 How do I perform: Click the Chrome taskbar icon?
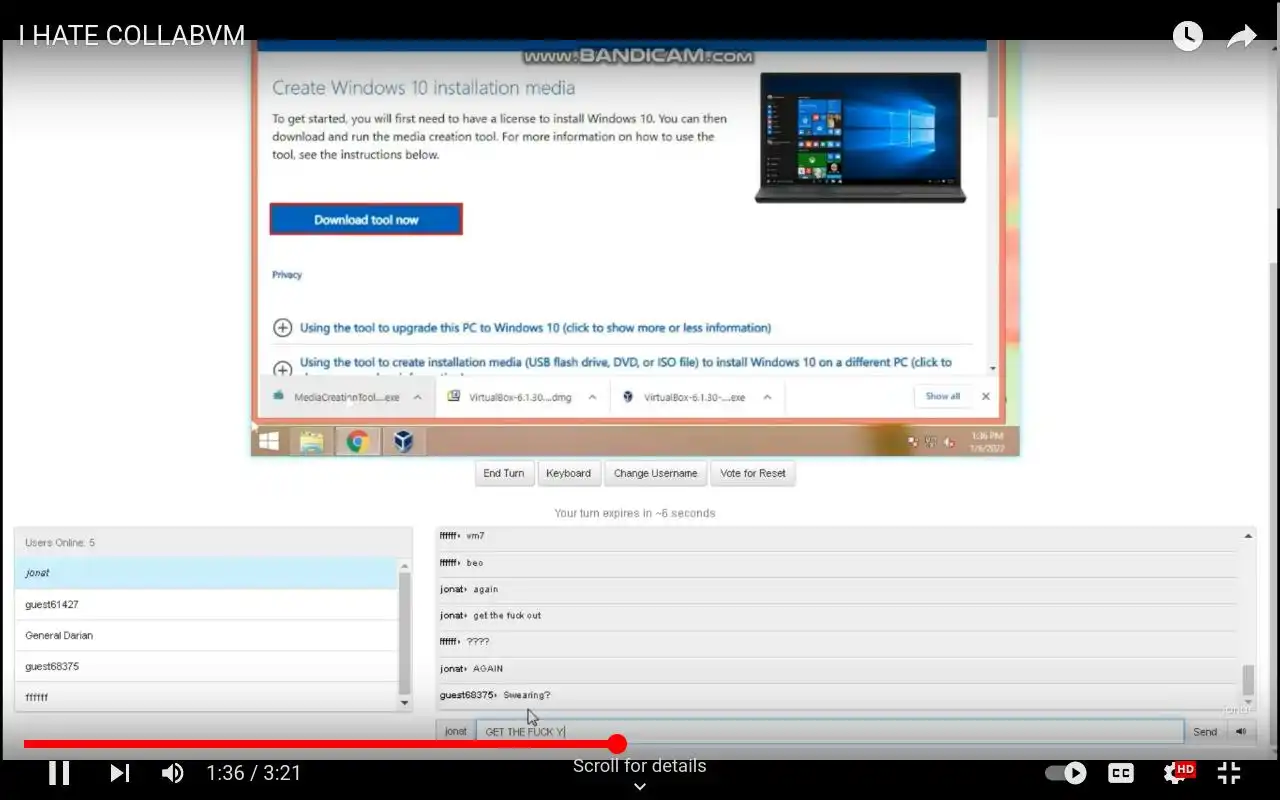pos(357,441)
